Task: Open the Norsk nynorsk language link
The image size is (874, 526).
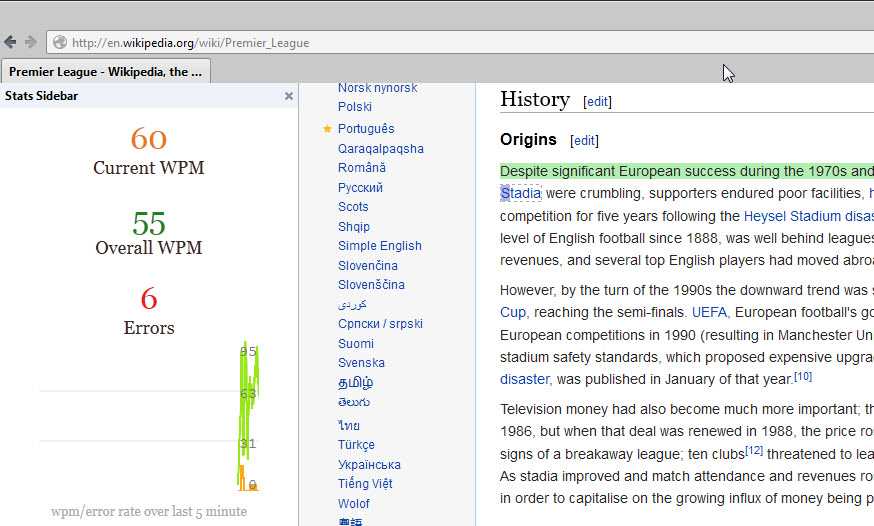Action: (377, 87)
